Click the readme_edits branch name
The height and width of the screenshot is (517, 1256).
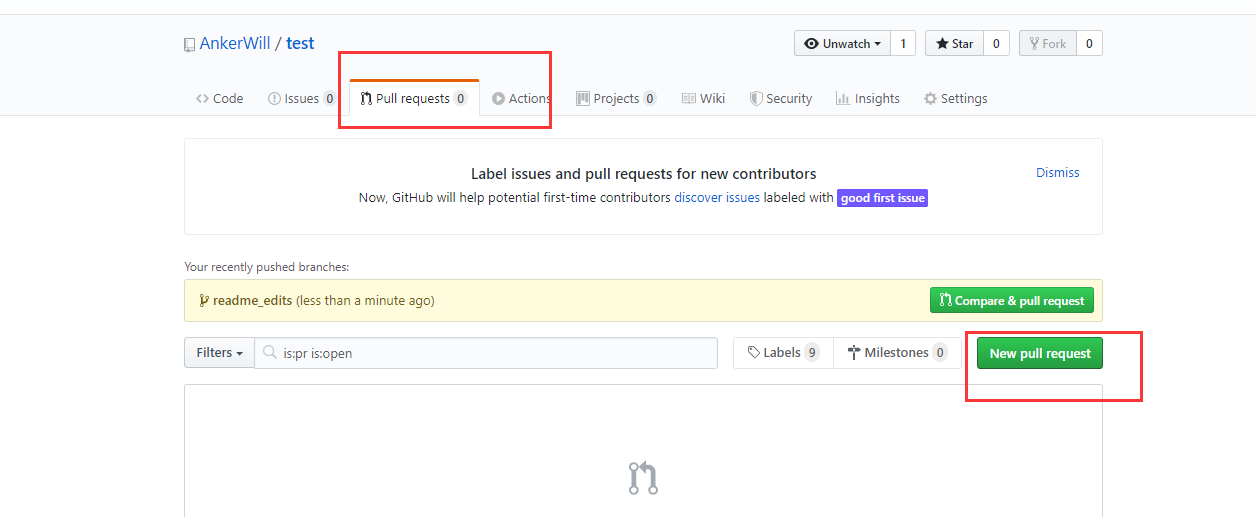tap(252, 300)
